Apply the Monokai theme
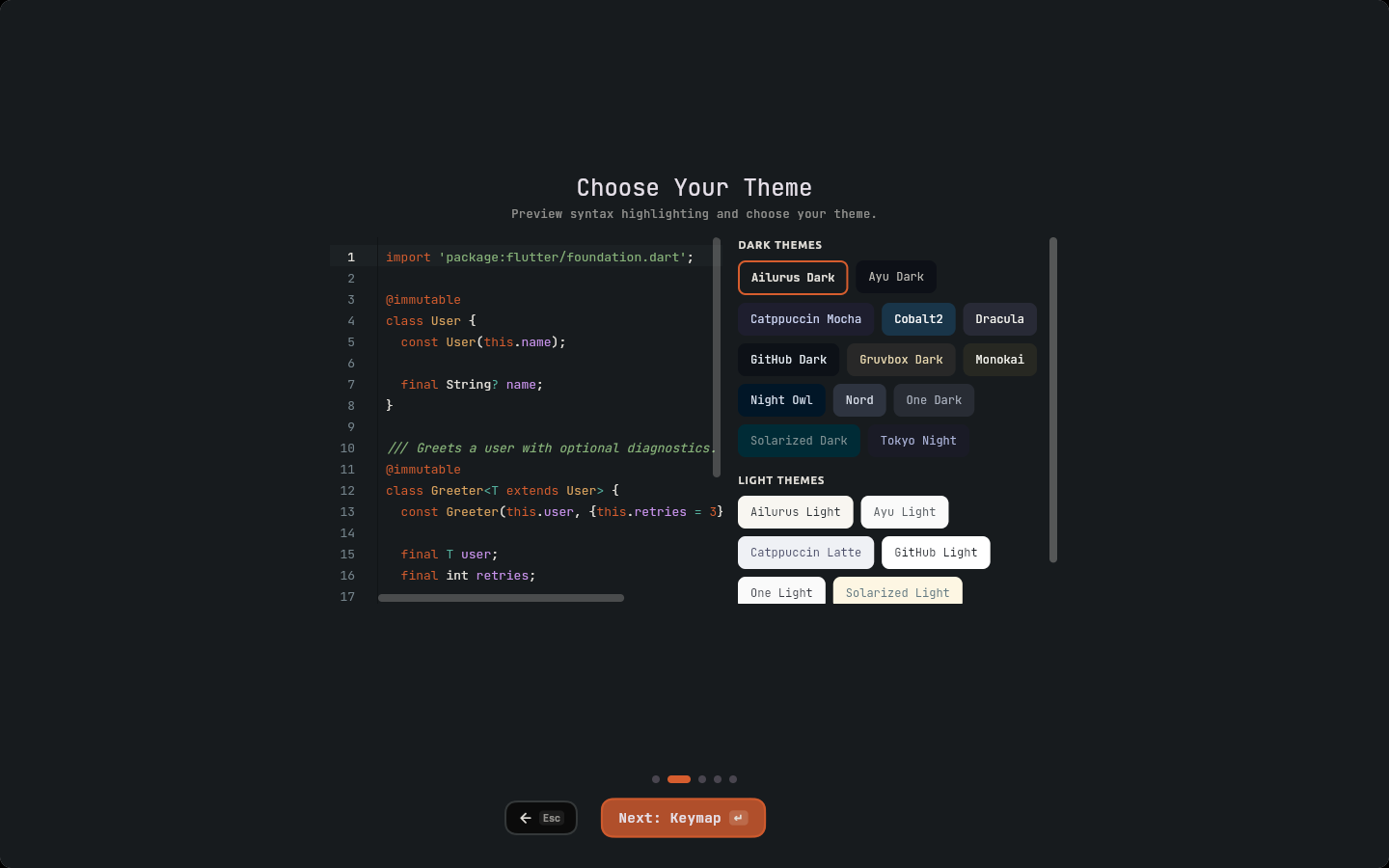This screenshot has width=1389, height=868. coord(999,360)
